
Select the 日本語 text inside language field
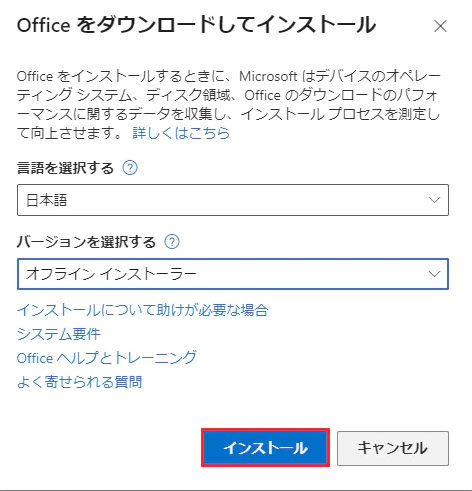tap(47, 200)
